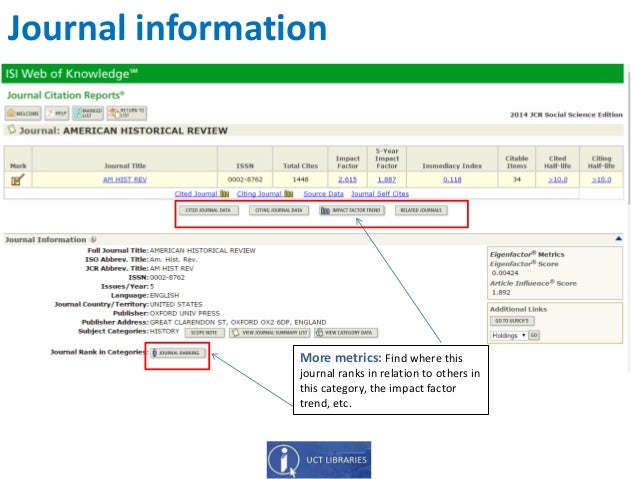Click the ISI Web of Knowledge banner title
This screenshot has width=638, height=479.
coord(71,74)
